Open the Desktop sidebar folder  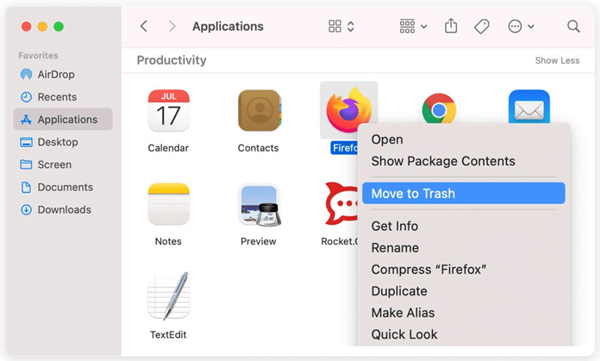click(x=63, y=142)
